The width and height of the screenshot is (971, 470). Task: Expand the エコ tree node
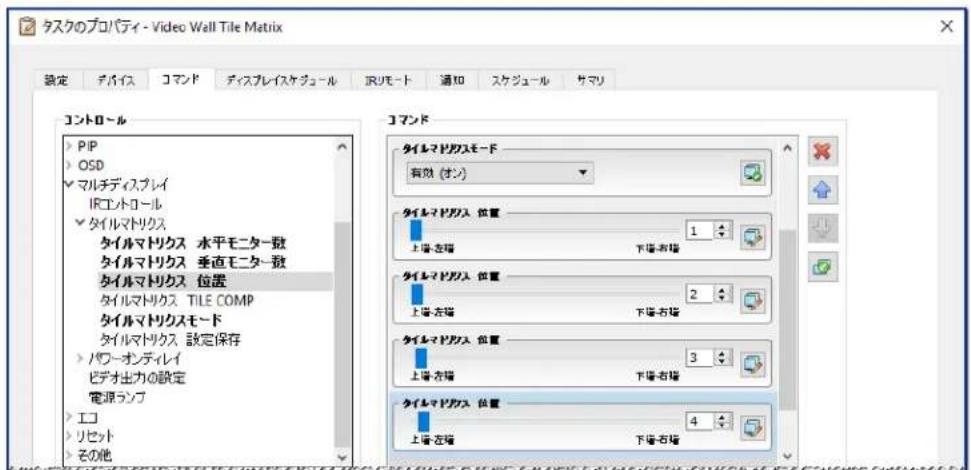pos(69,416)
